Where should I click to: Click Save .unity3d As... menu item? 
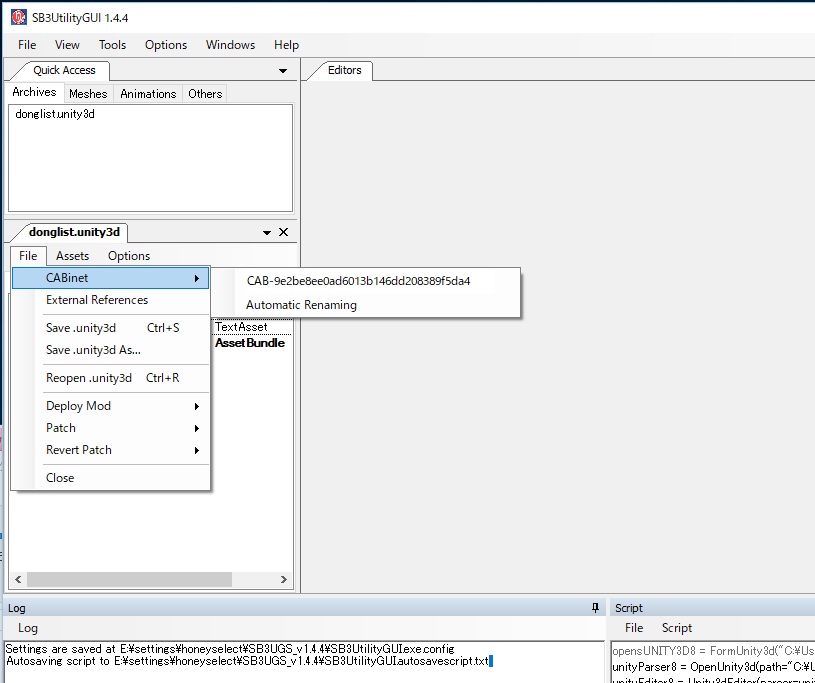[x=93, y=350]
